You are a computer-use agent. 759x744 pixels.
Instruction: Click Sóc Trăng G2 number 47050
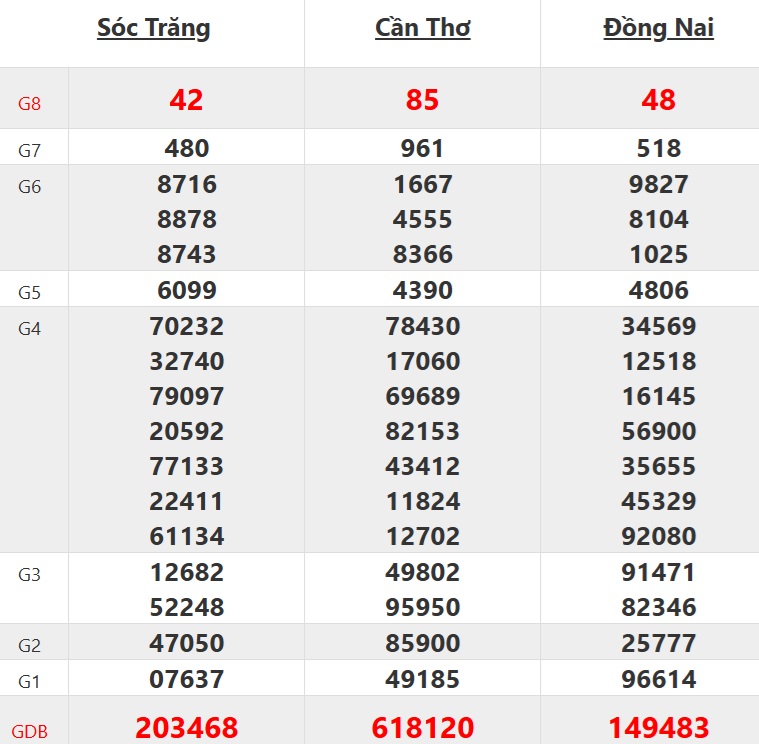[x=187, y=643]
